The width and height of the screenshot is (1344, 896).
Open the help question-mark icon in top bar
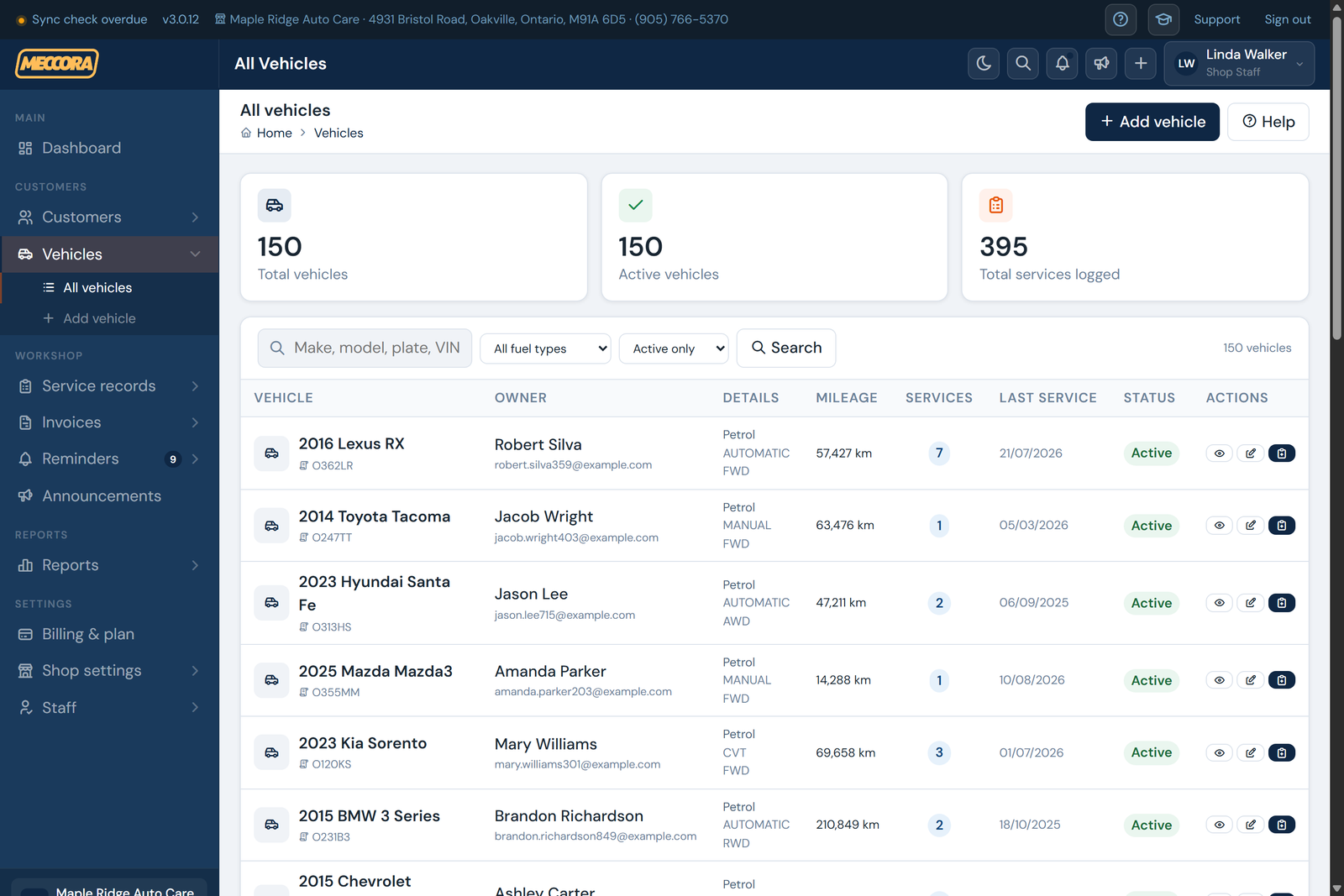pos(1121,19)
